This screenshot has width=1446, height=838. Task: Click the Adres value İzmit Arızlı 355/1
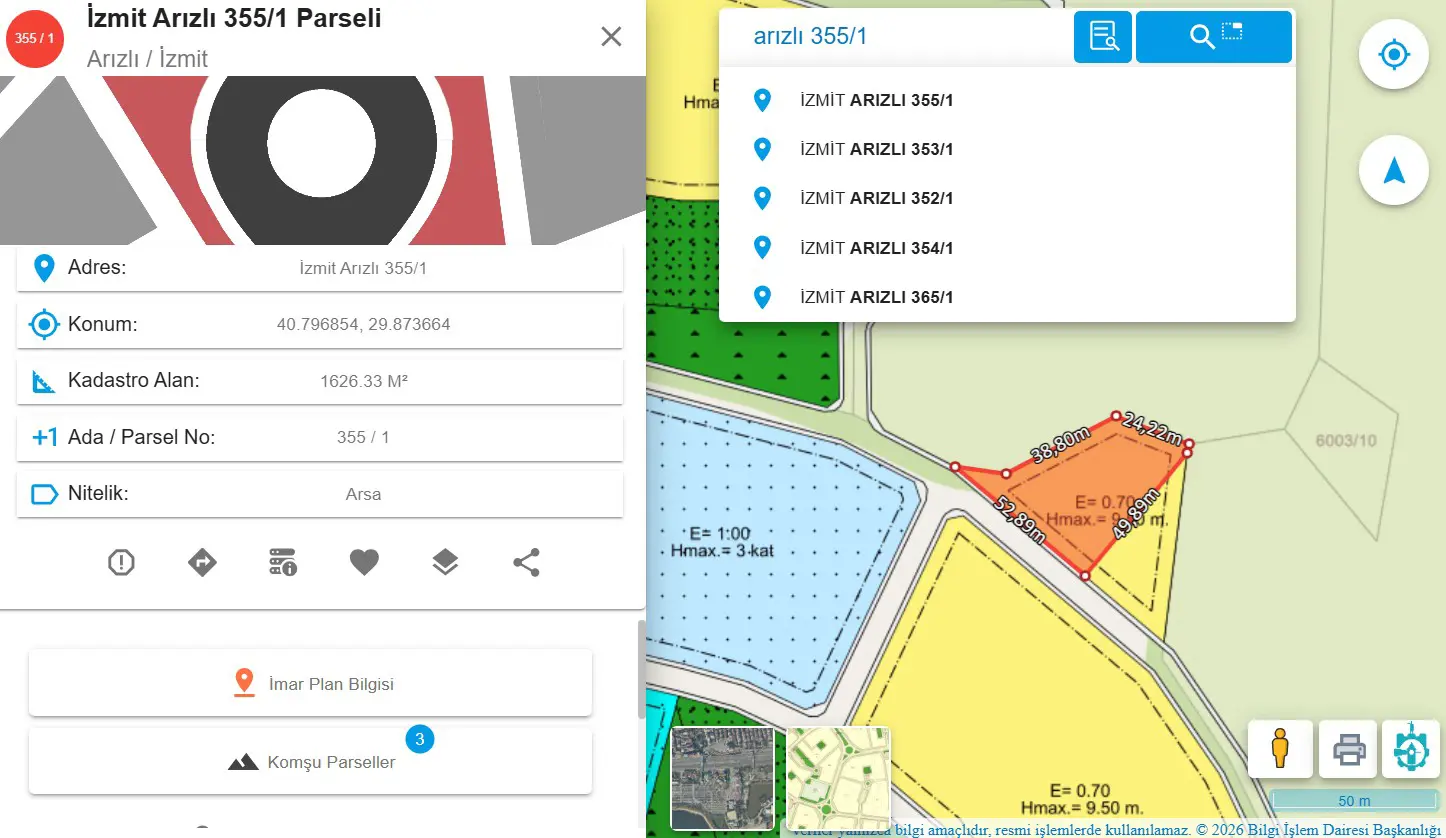pyautogui.click(x=363, y=268)
